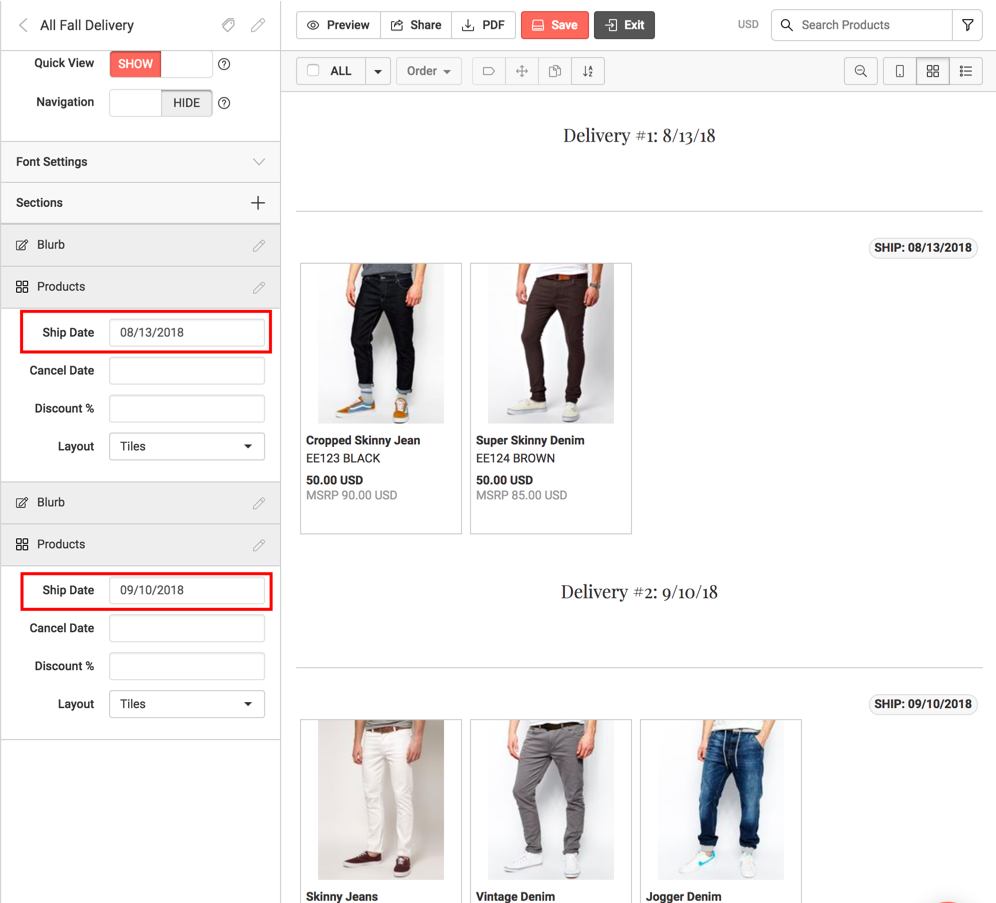Open Navigation help question mark
The image size is (996, 903).
pyautogui.click(x=224, y=103)
